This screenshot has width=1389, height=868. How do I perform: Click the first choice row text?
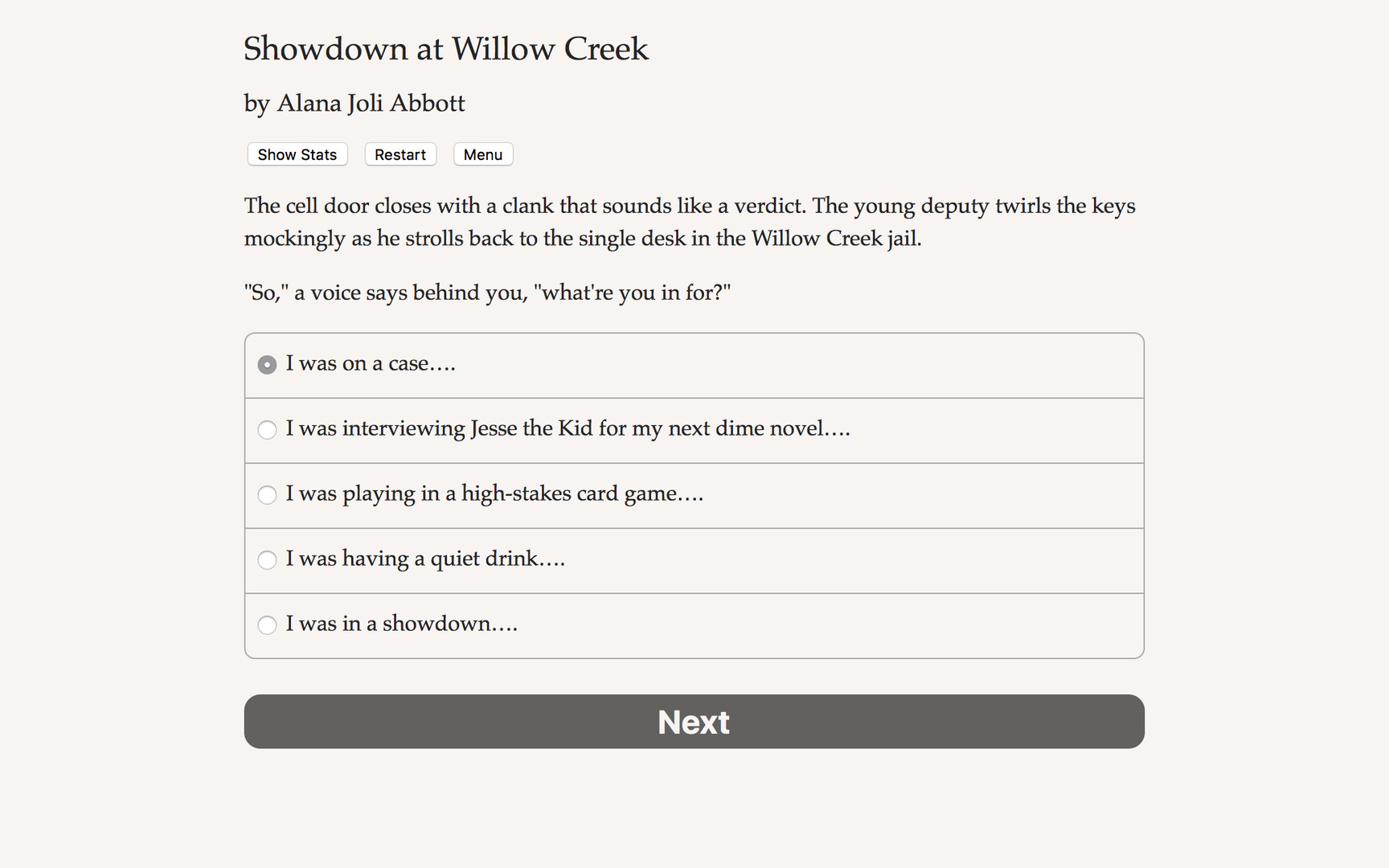tap(371, 365)
